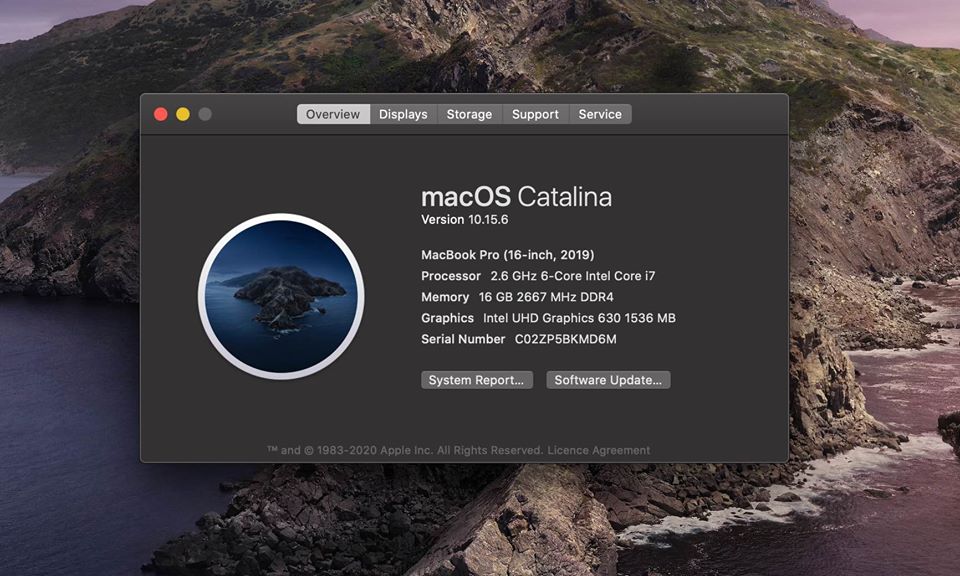Select the macOS Catalina heading
Screen dimensions: 960x576
coord(517,196)
